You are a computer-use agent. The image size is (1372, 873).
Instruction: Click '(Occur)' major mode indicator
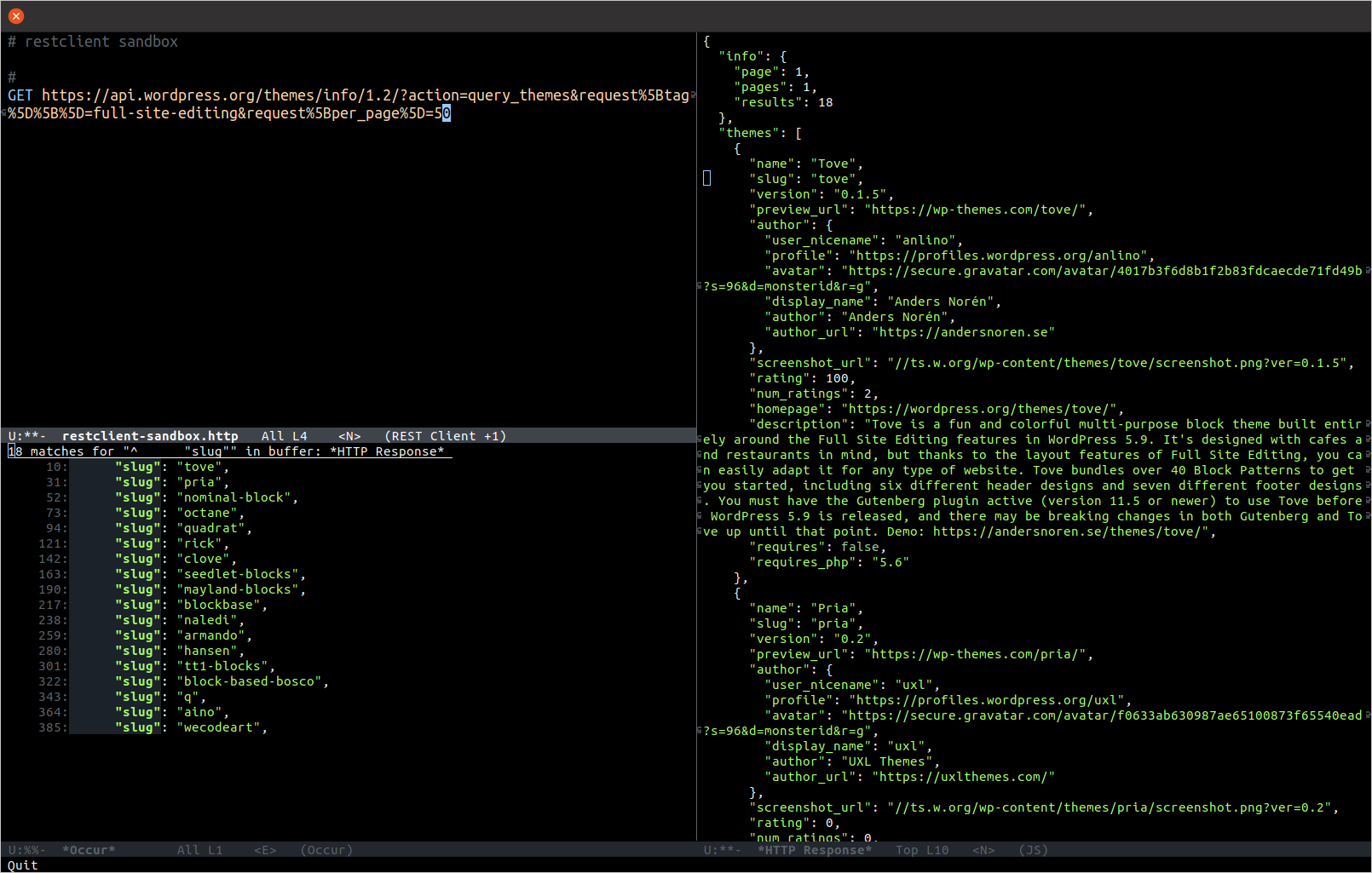click(326, 850)
